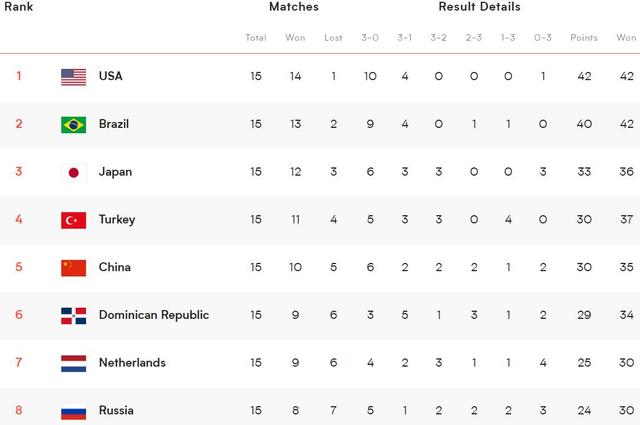Click the Matches group header
The height and width of the screenshot is (425, 640).
[x=294, y=7]
